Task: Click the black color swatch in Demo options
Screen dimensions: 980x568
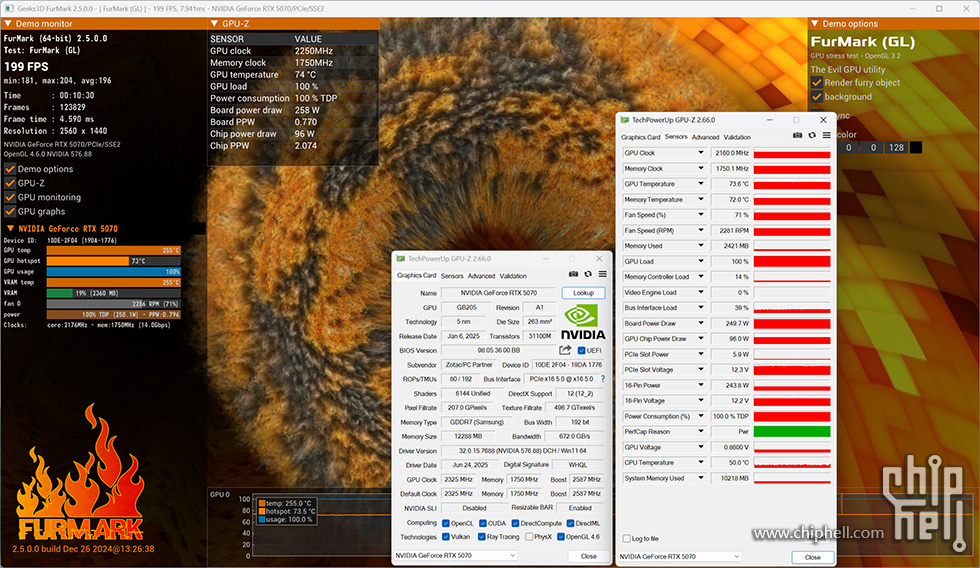Action: 916,147
